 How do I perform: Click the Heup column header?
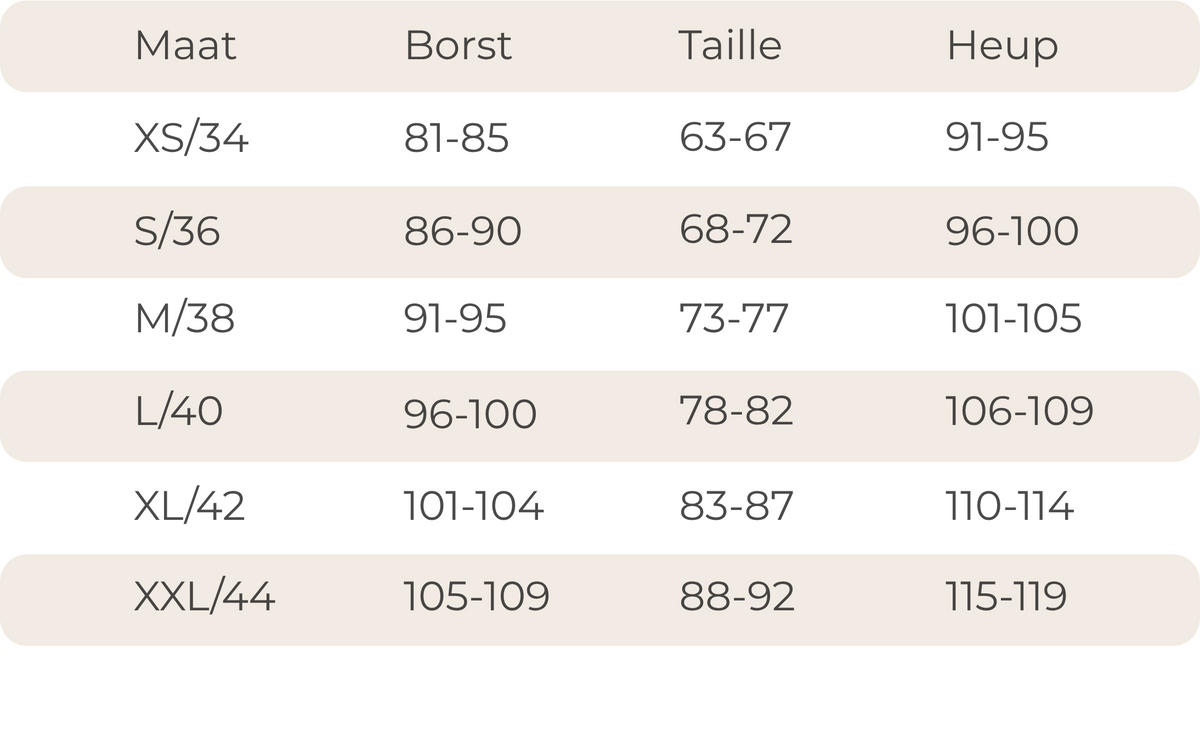point(1002,47)
